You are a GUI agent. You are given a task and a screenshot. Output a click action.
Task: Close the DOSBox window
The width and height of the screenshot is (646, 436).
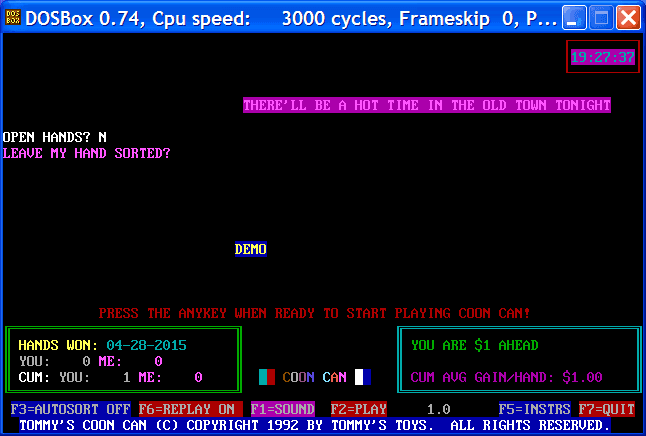click(628, 18)
